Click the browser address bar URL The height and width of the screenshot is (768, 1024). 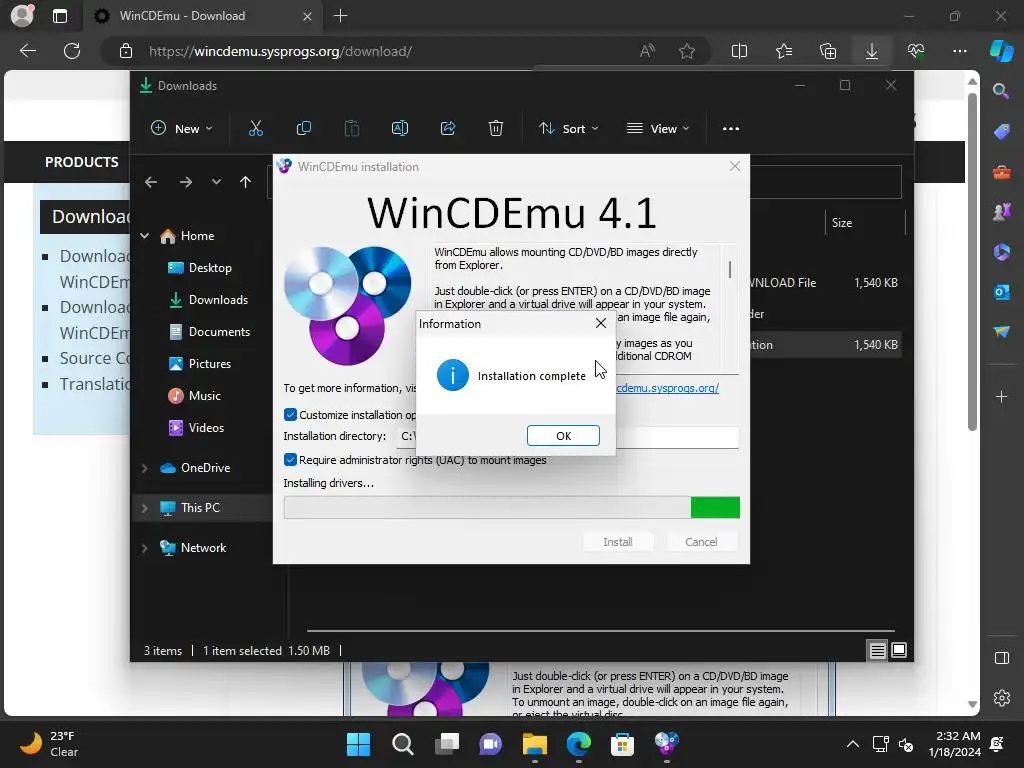pyautogui.click(x=280, y=52)
